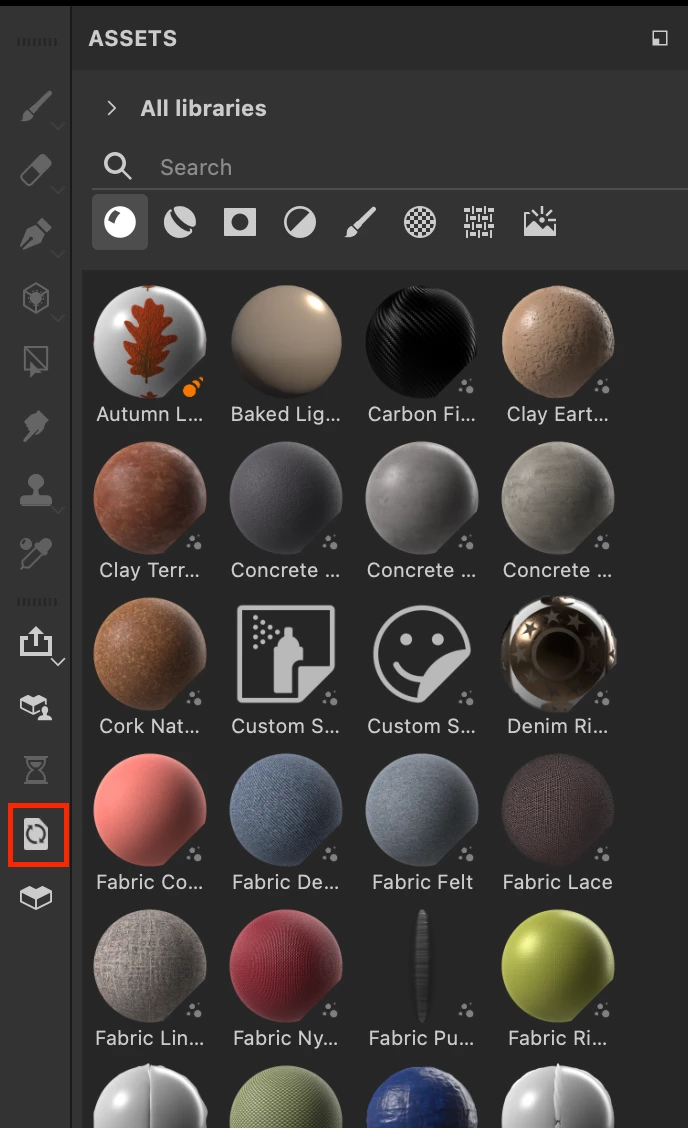
Task: Select the Denim Rivet material thumbnail
Action: pos(558,654)
